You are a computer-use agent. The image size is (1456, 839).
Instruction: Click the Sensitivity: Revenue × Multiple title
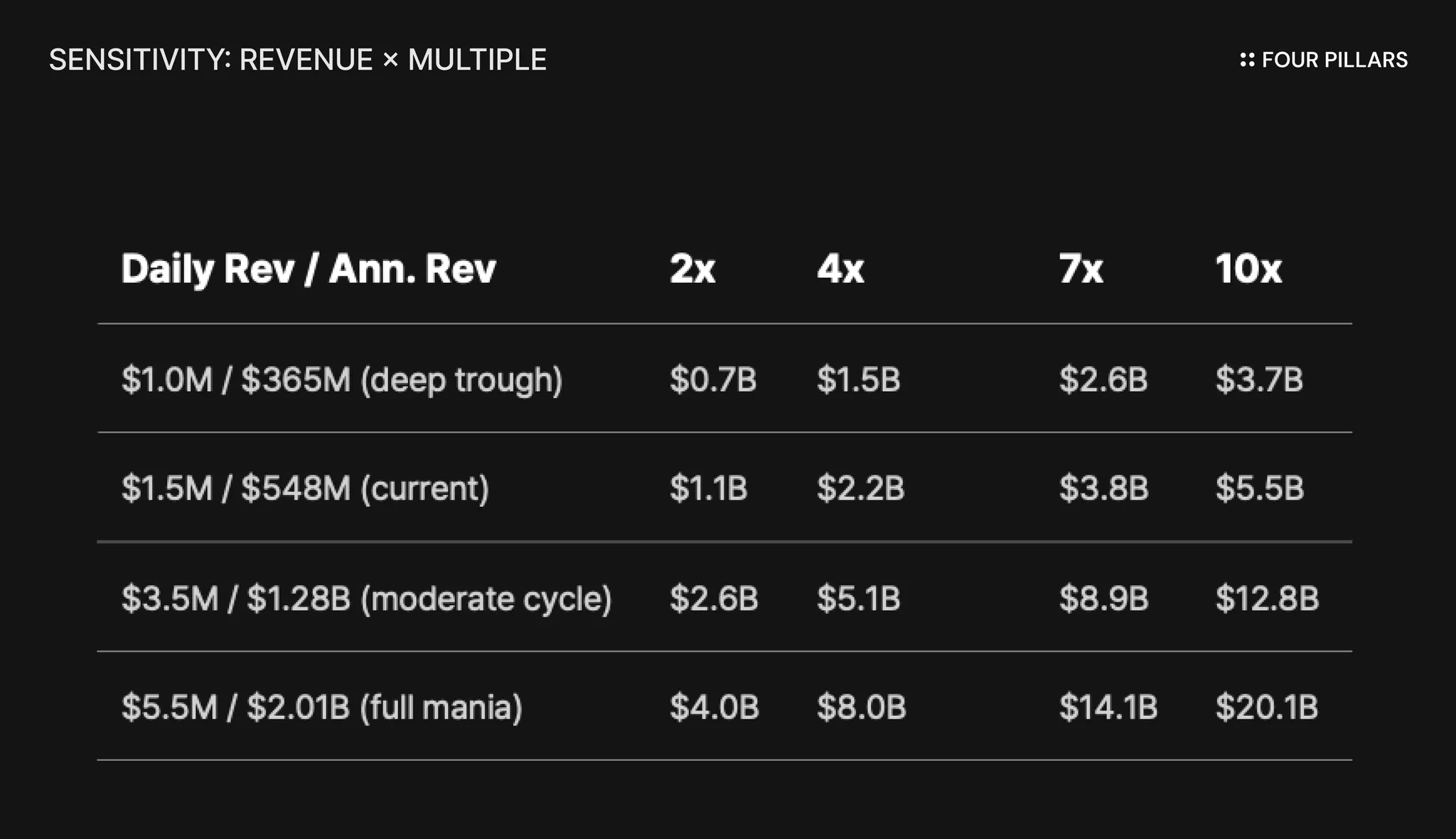[297, 60]
